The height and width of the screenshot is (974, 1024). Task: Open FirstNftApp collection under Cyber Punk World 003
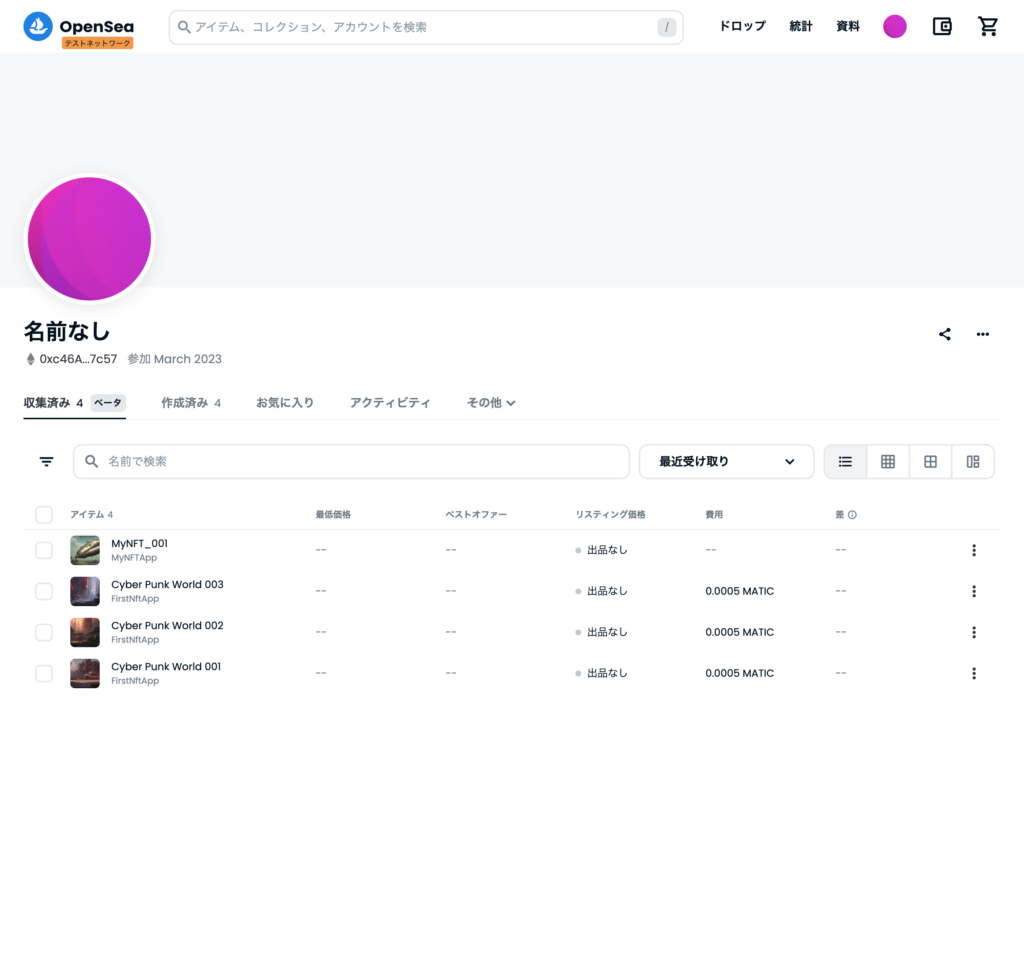pos(135,599)
